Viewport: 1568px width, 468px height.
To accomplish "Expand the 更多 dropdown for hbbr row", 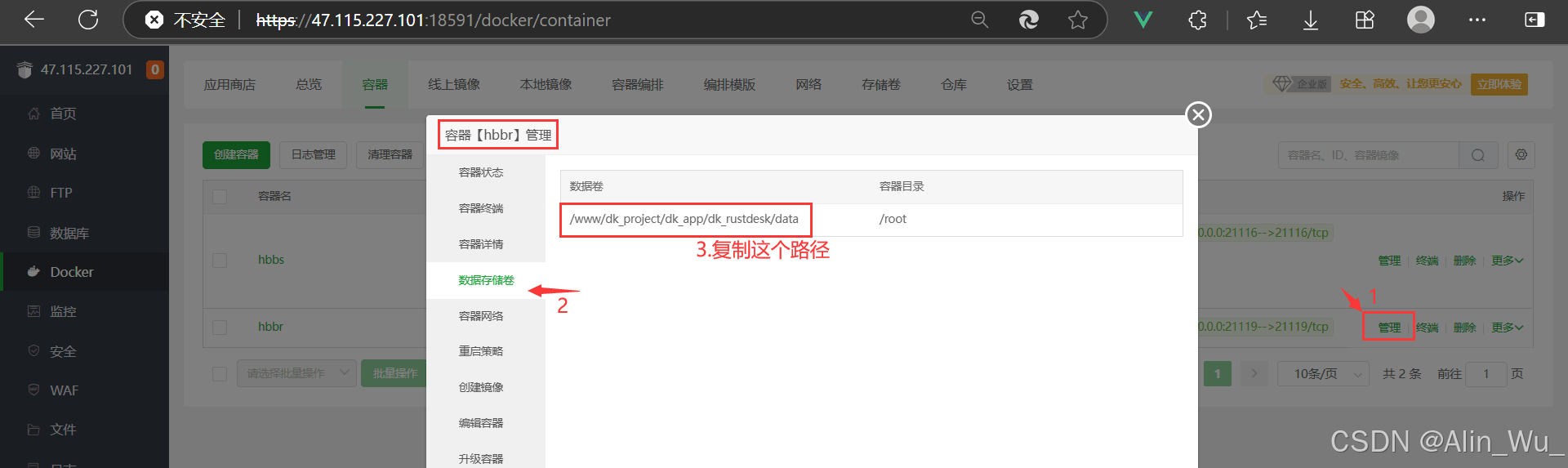I will click(x=1507, y=328).
